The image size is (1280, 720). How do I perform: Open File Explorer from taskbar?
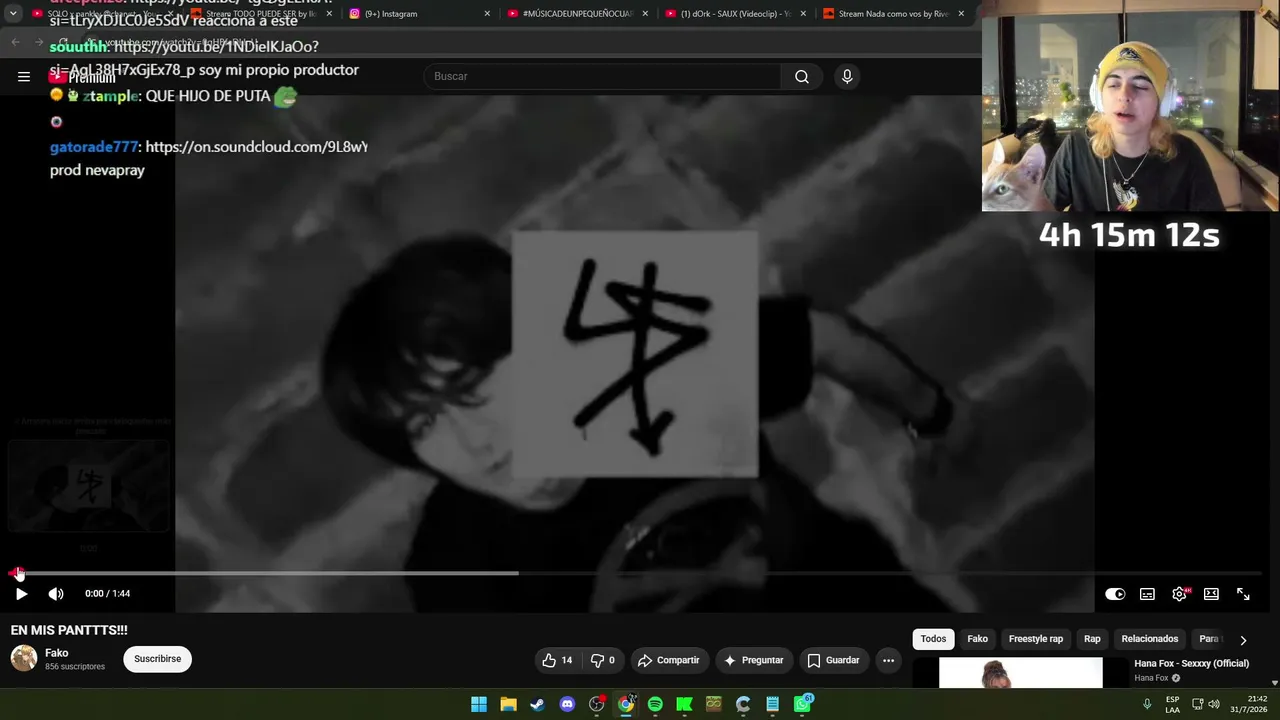[508, 704]
